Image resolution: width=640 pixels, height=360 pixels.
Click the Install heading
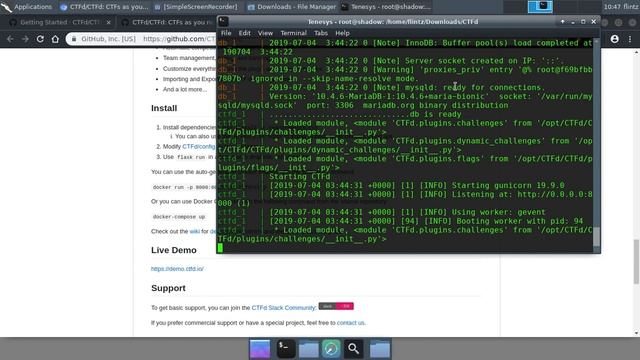click(x=164, y=108)
